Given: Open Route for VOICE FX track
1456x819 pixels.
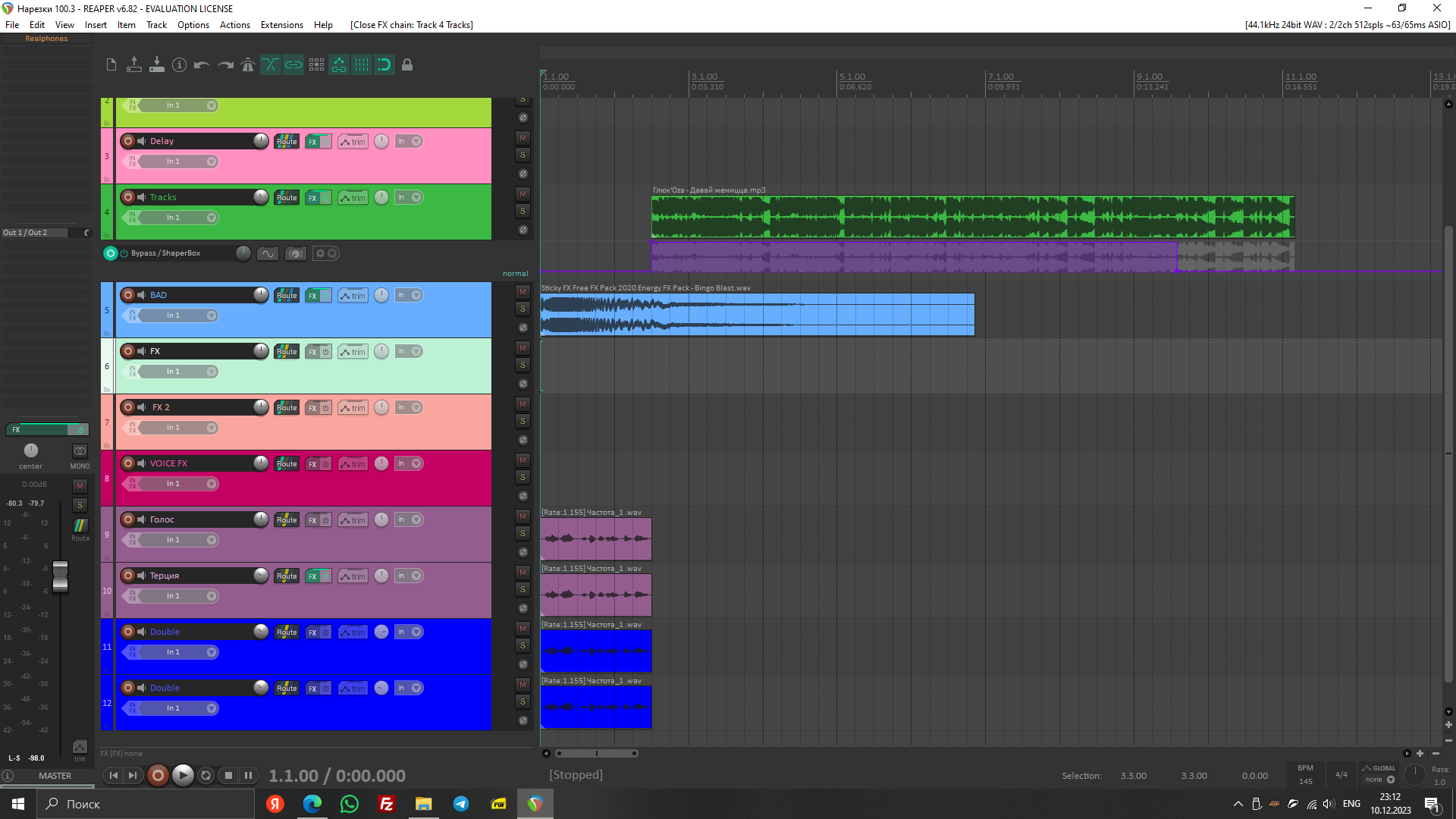Looking at the screenshot, I should pos(287,464).
